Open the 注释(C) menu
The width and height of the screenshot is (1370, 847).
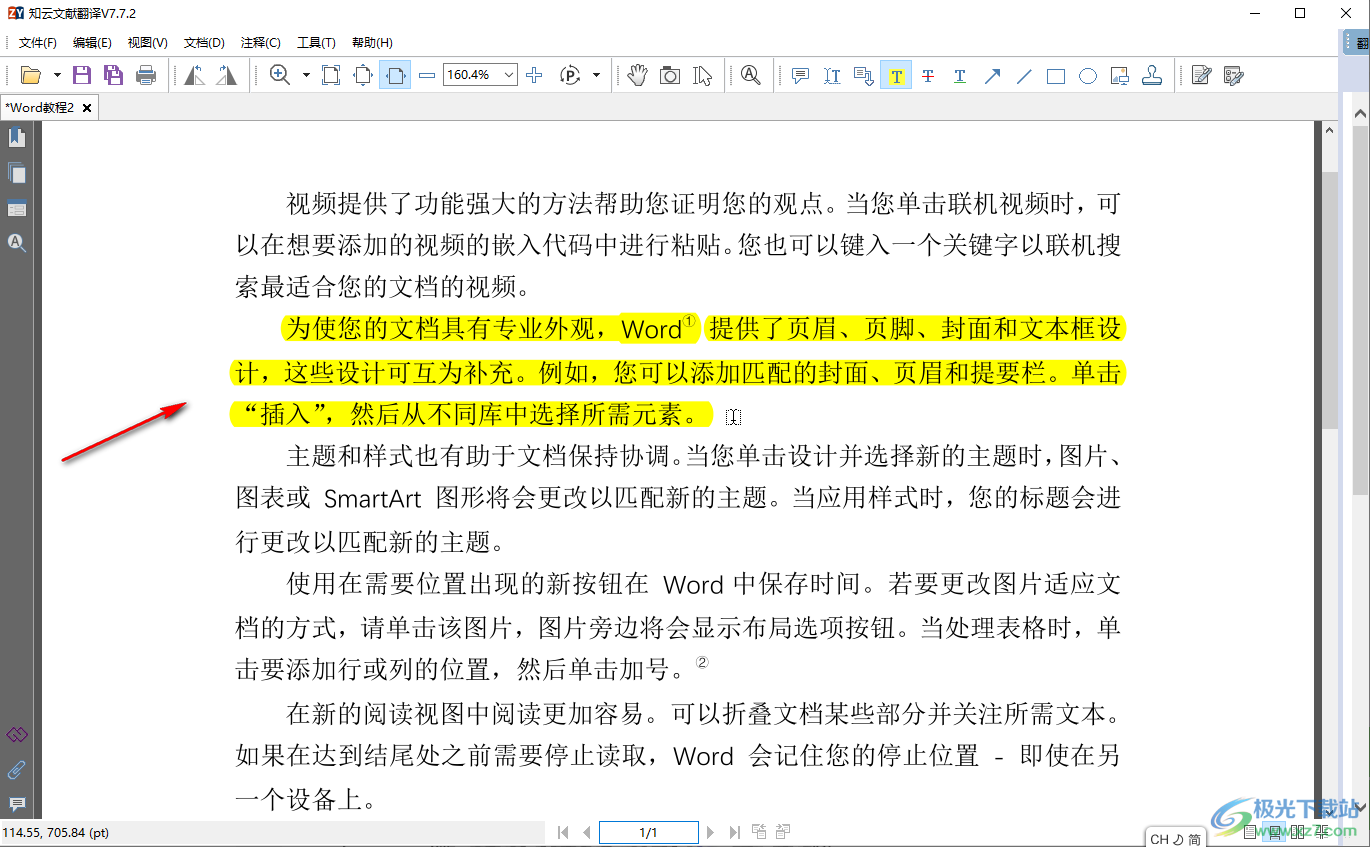click(260, 42)
